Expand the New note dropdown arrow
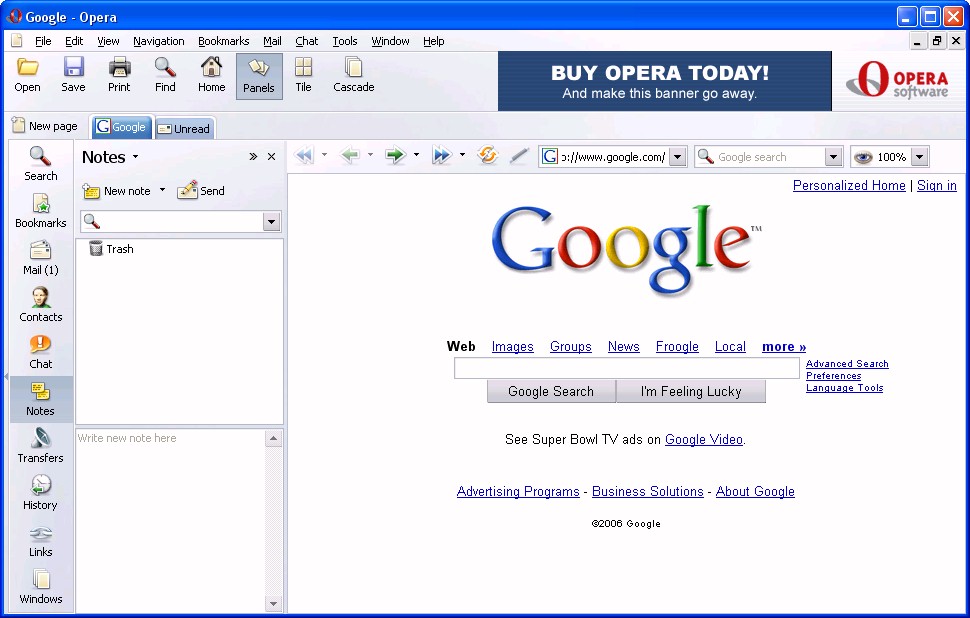The height and width of the screenshot is (618, 970). [162, 190]
